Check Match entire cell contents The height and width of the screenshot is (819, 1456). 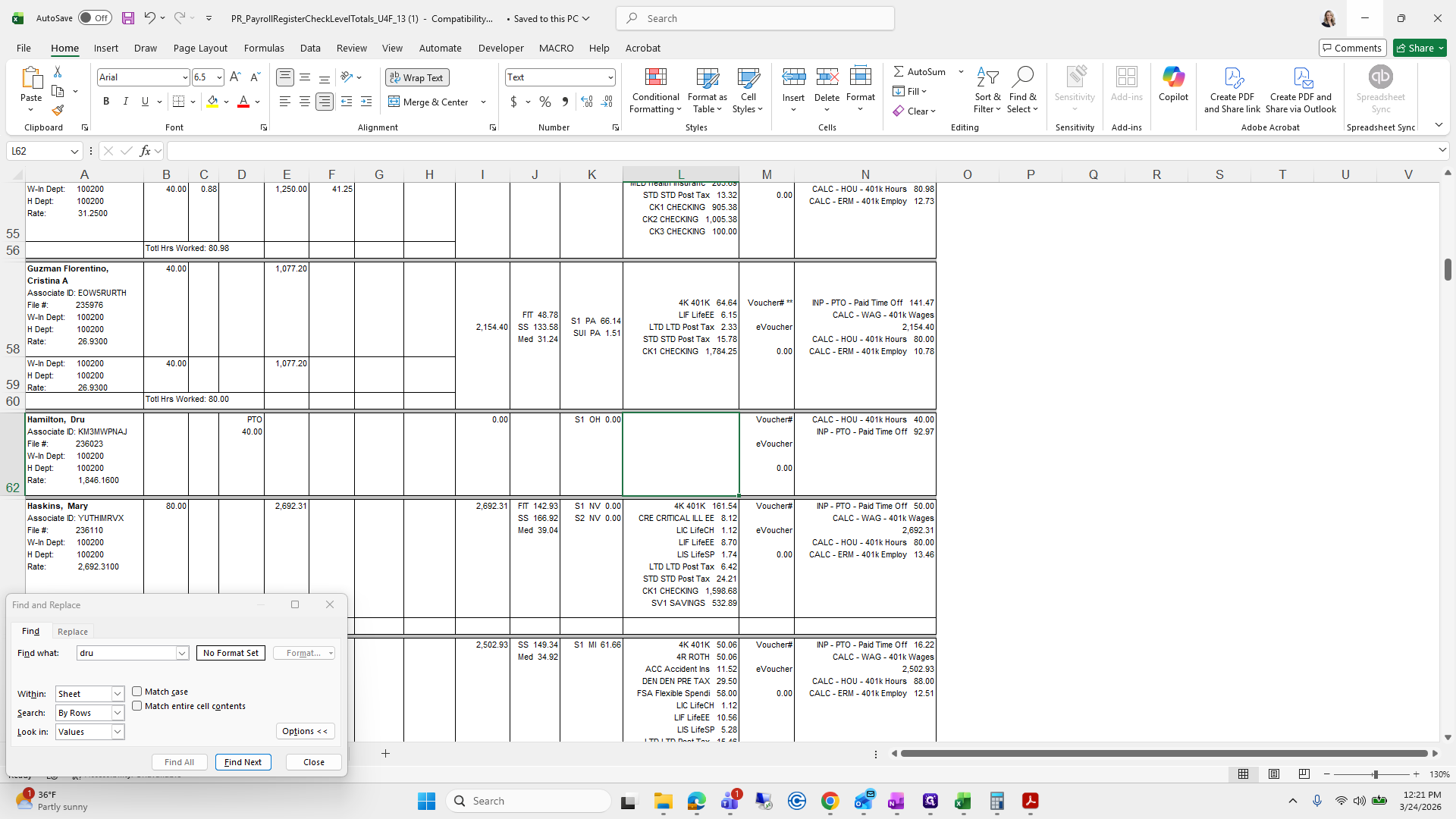tap(137, 706)
